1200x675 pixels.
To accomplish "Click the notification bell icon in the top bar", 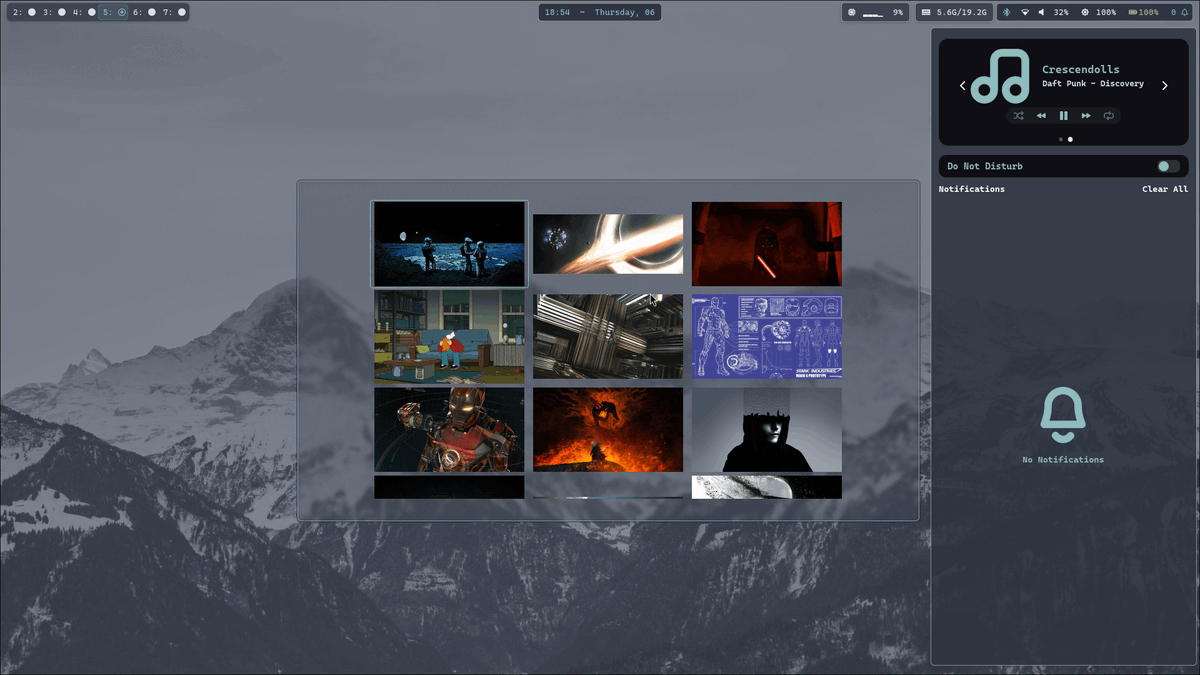I will pyautogui.click(x=1185, y=12).
